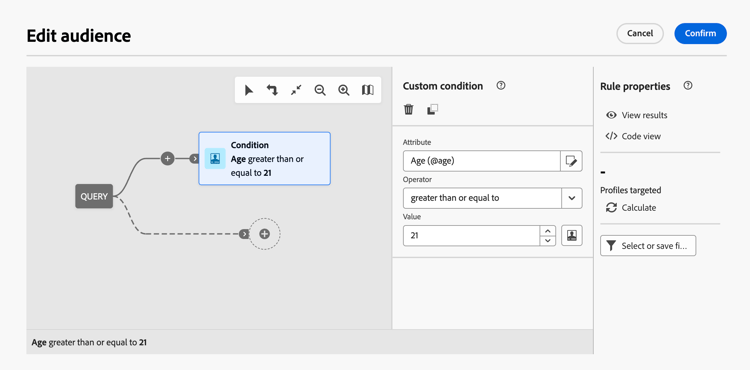Add a condition on the dashed branch
Image resolution: width=750 pixels, height=370 pixels.
(265, 234)
